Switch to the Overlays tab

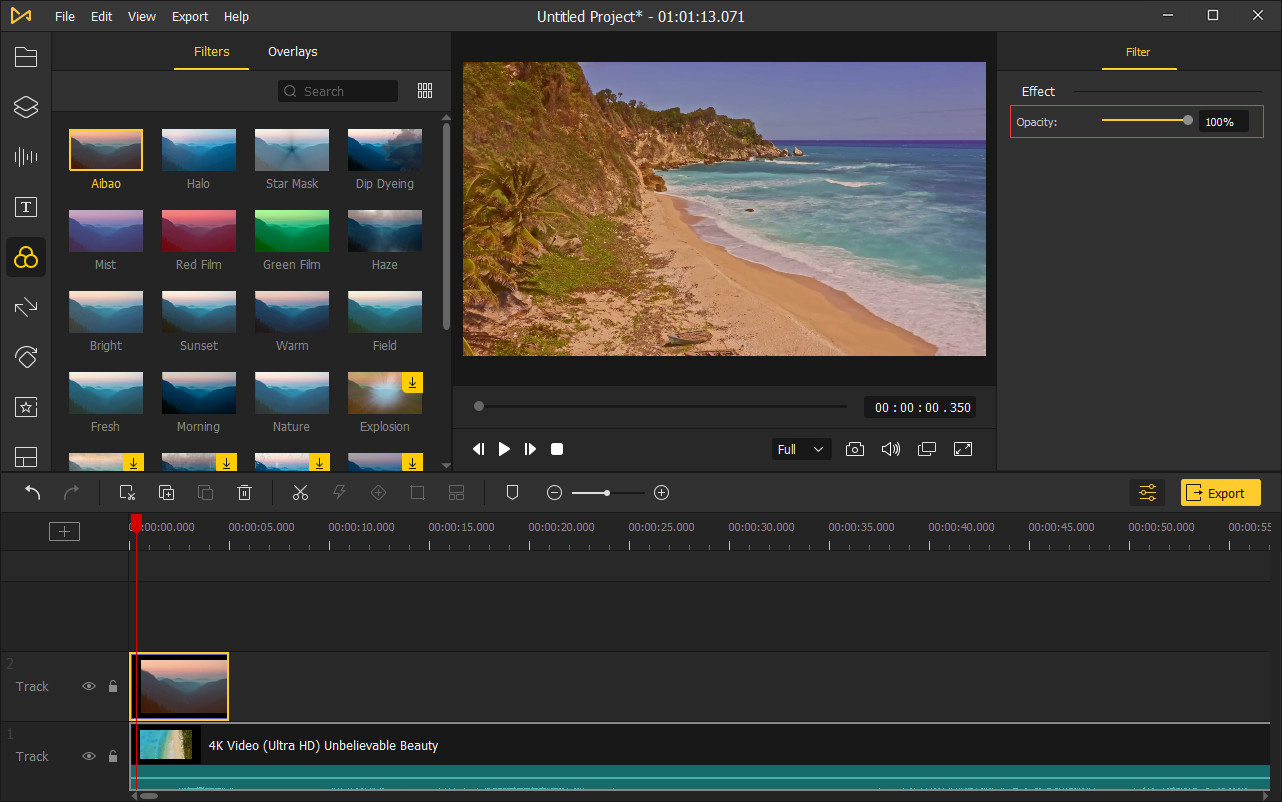coord(292,51)
